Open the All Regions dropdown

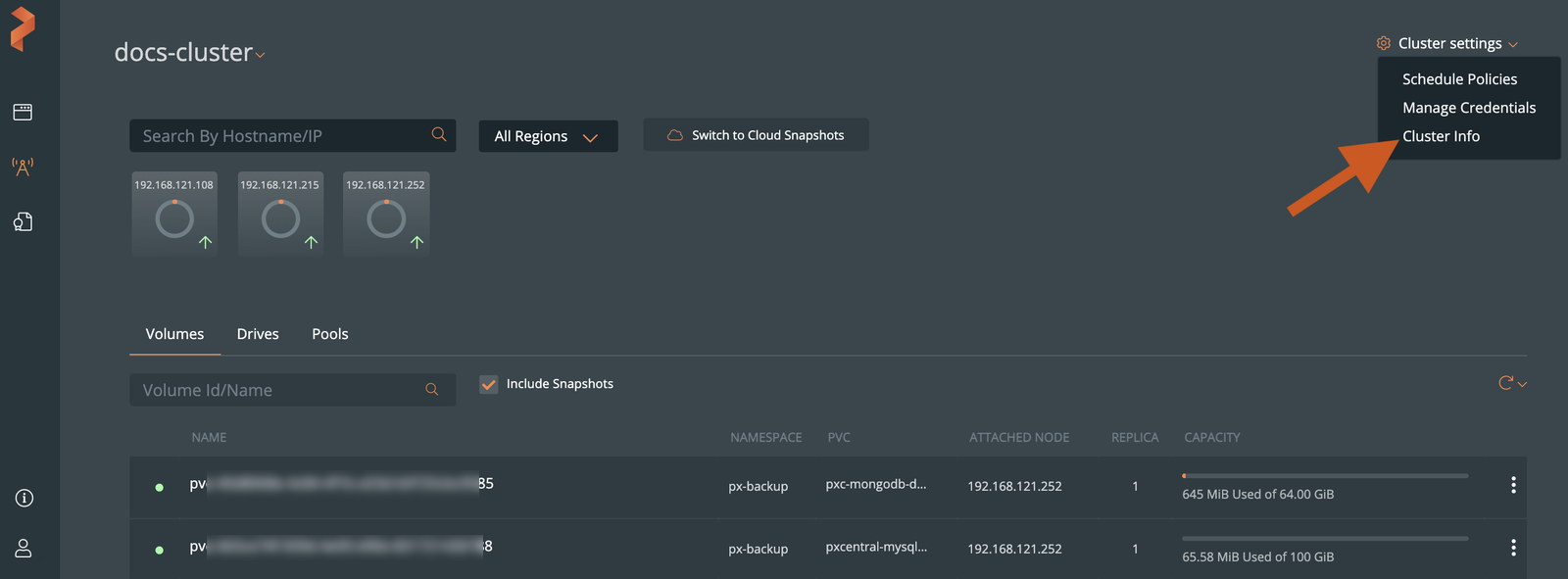(547, 136)
